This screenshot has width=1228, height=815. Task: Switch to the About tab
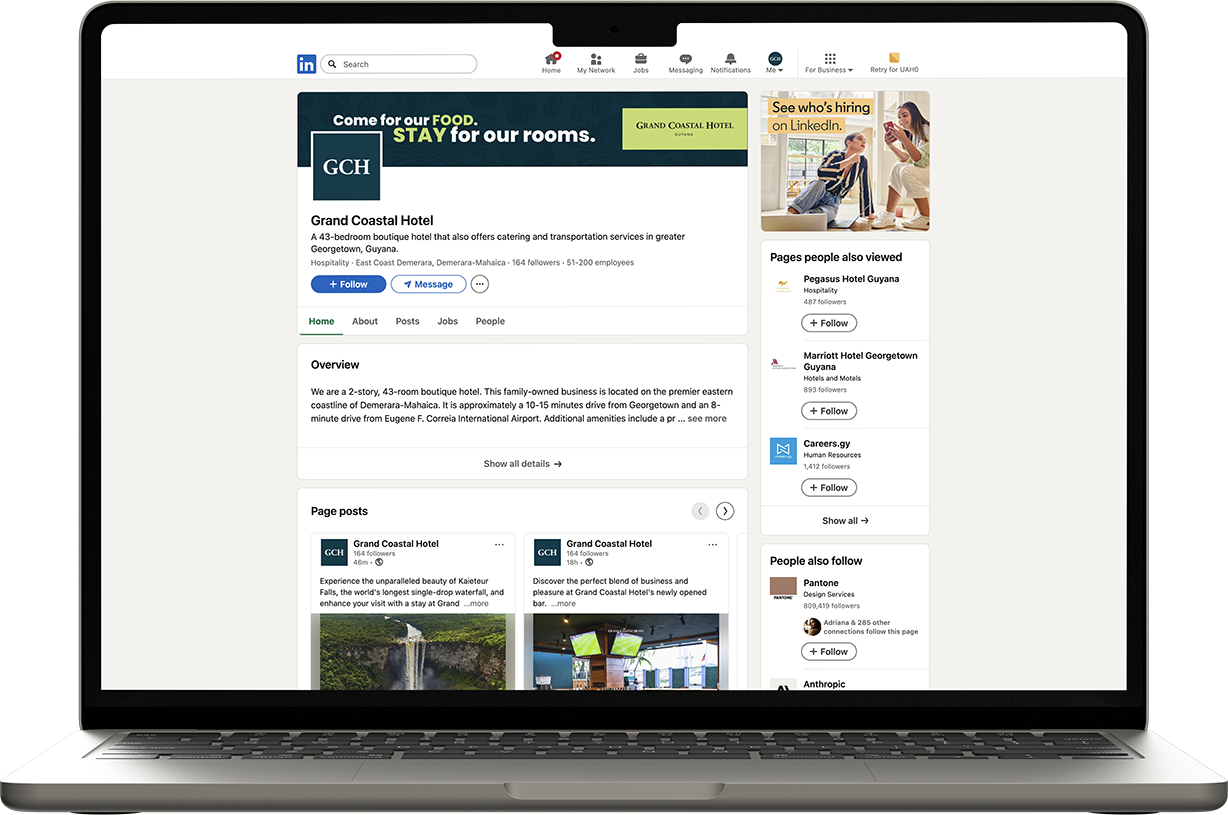click(365, 321)
